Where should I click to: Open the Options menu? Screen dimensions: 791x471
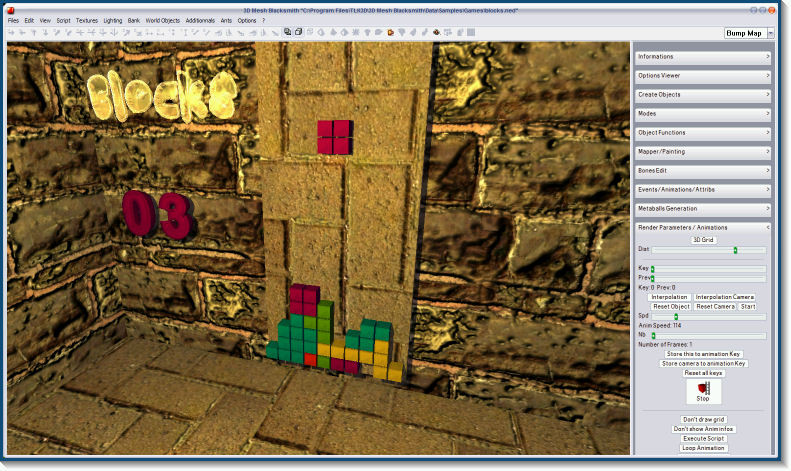(247, 21)
